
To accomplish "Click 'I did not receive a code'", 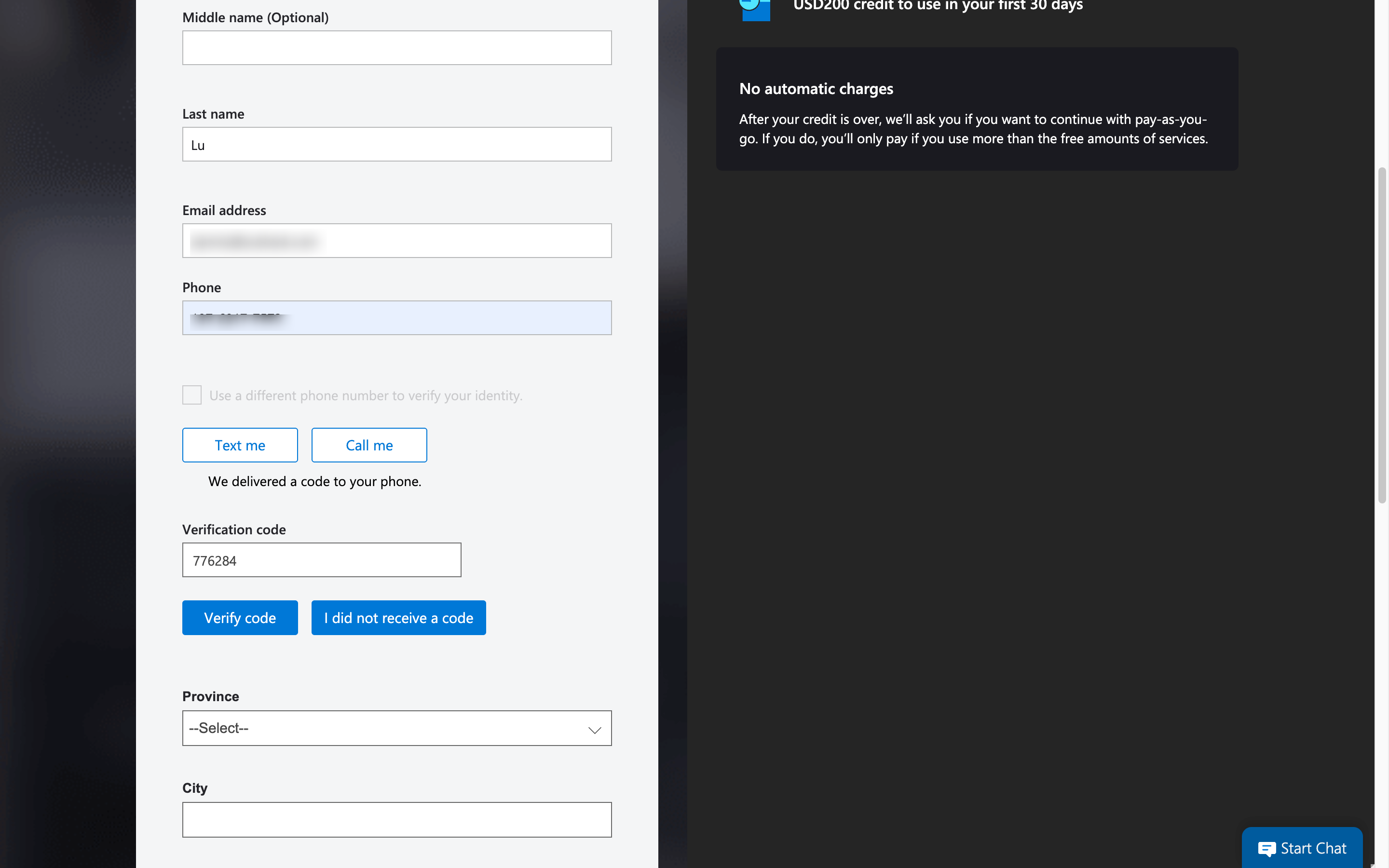I will 398,618.
